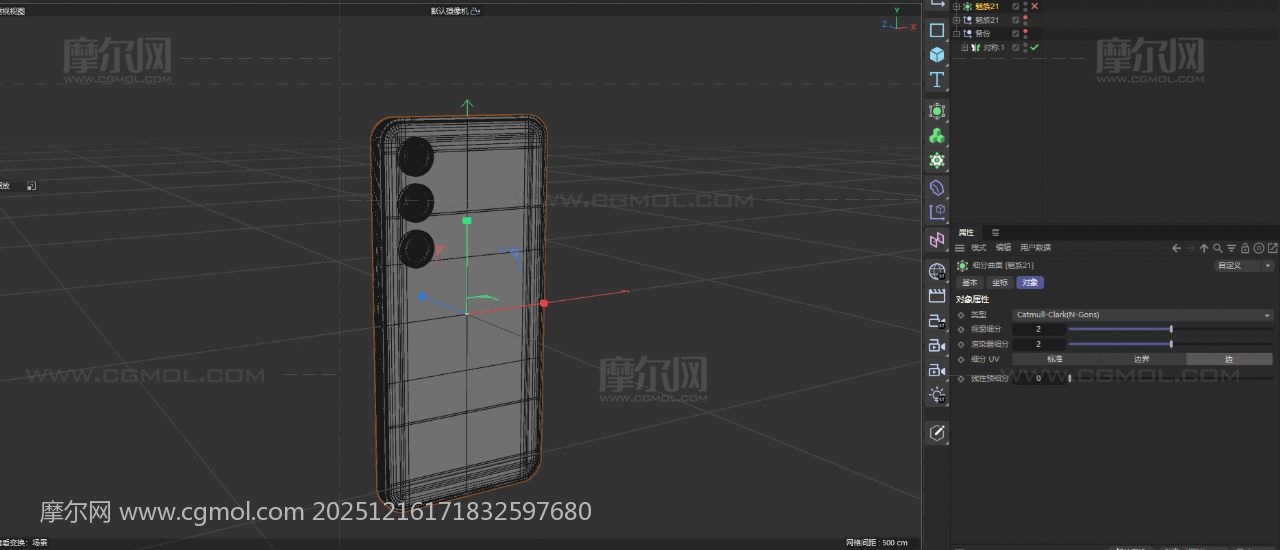Click the light object icon
The width and height of the screenshot is (1280, 550).
pyautogui.click(x=937, y=395)
